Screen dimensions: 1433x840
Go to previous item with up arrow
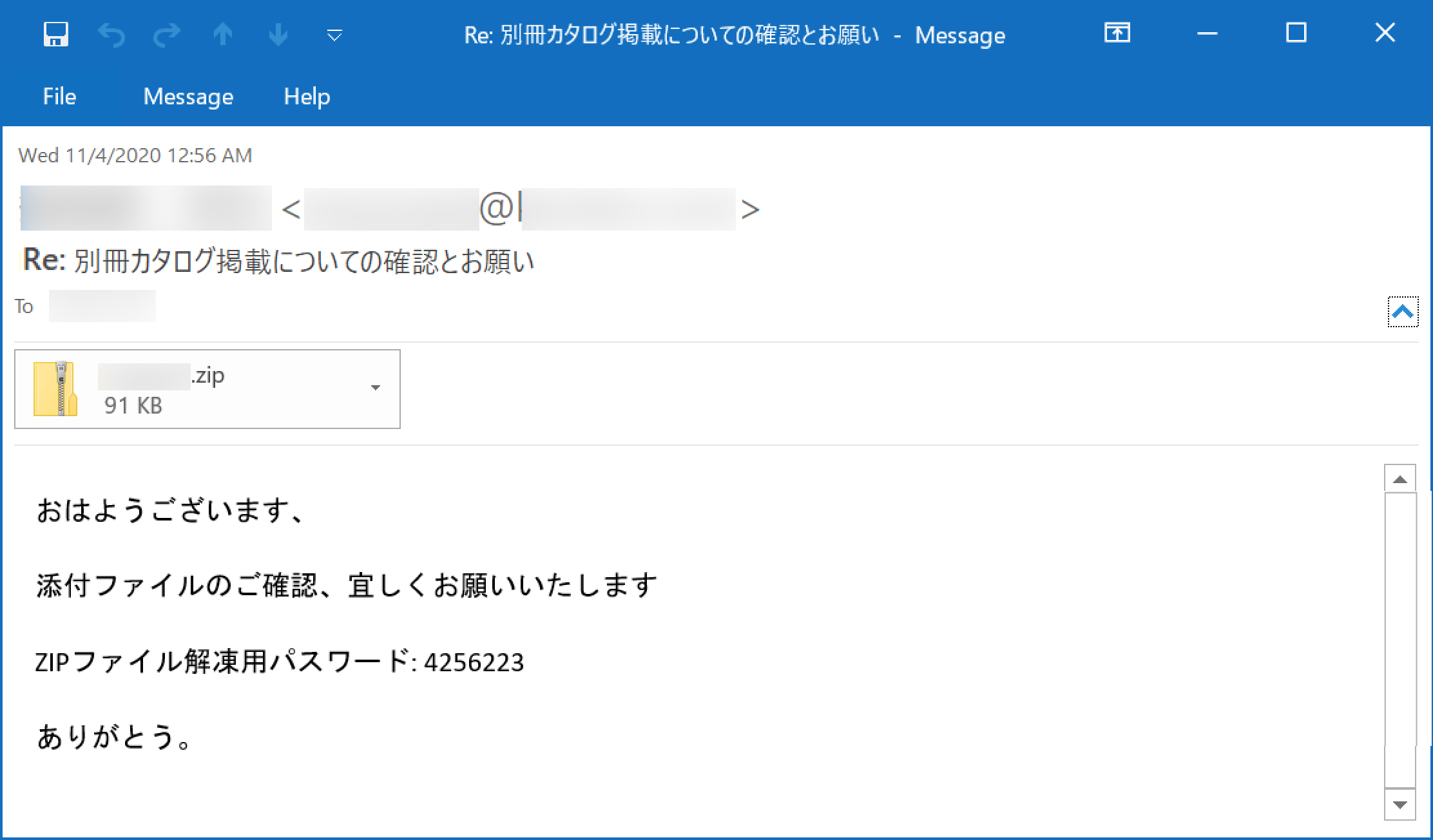(223, 34)
